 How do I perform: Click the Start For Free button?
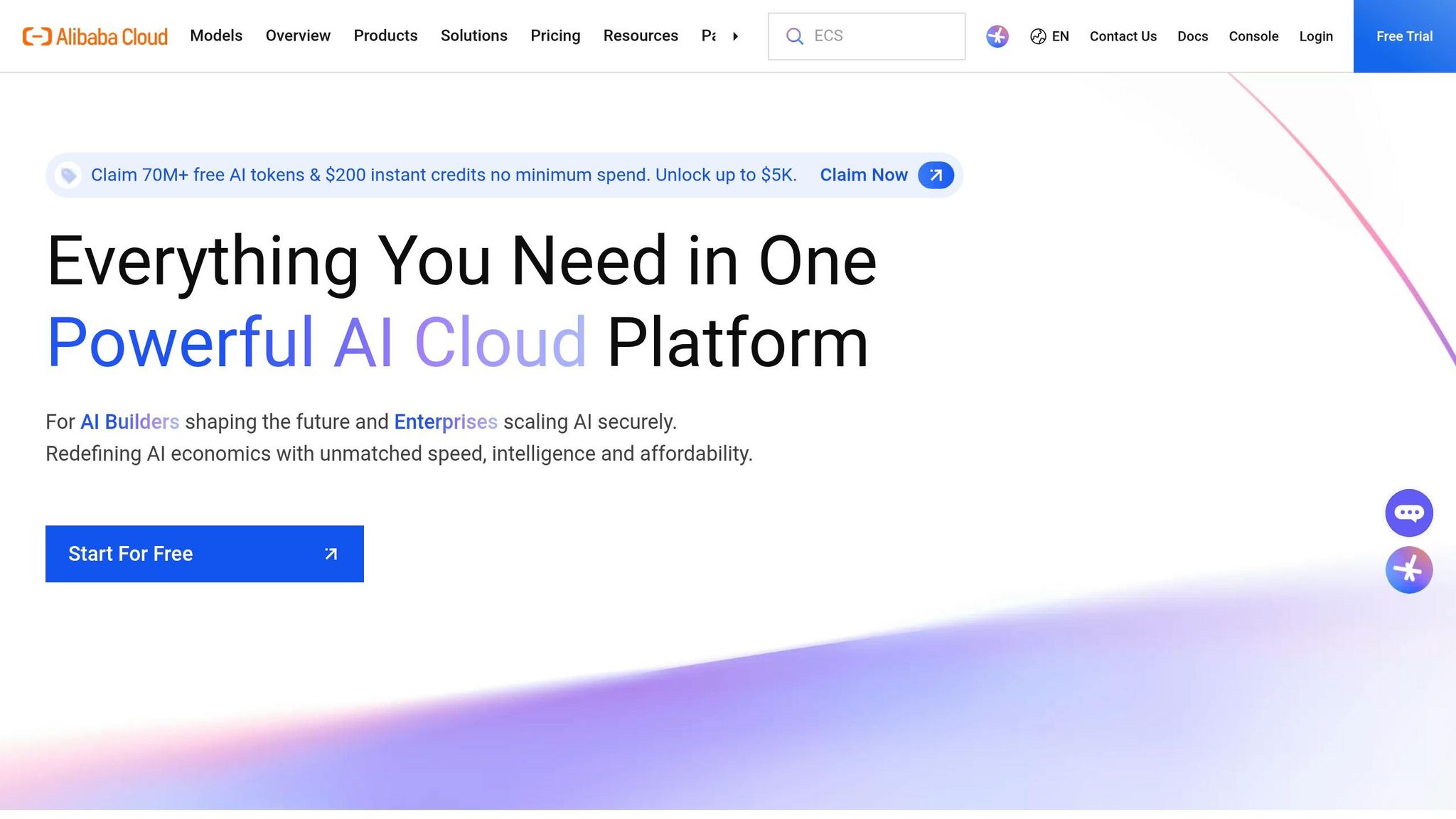(205, 554)
